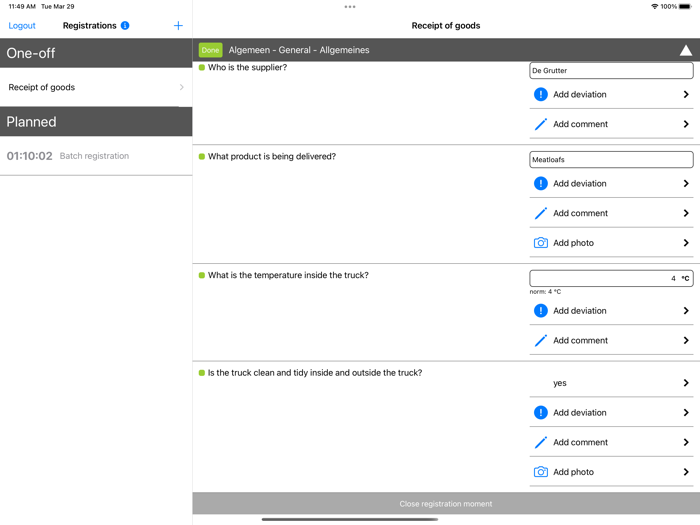Open Add deviation chevron for supplier question
Viewport: 700px width, 525px height.
click(686, 94)
